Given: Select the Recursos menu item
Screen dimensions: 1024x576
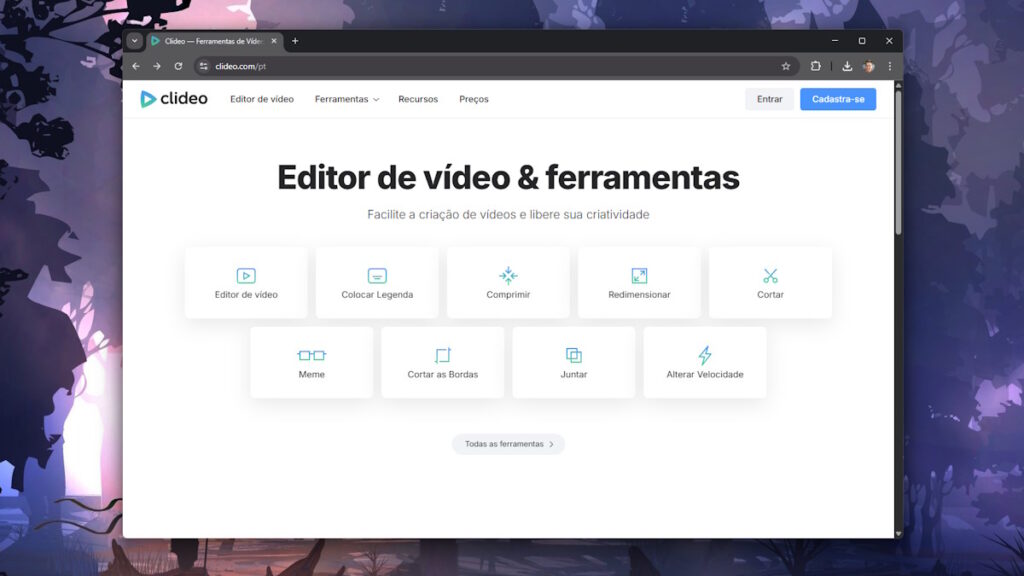Looking at the screenshot, I should click(417, 99).
